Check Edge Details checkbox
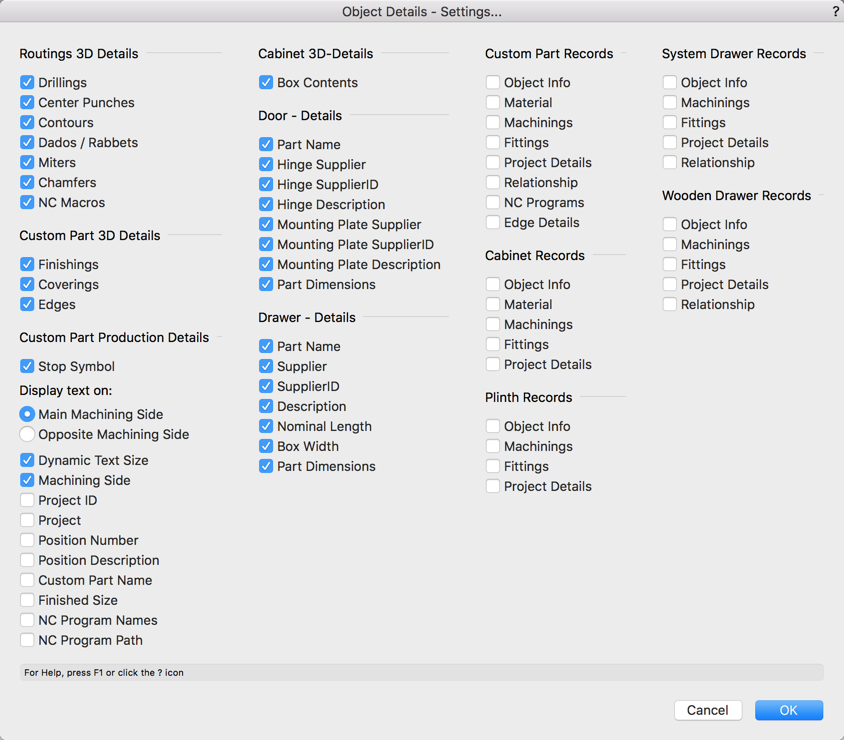Screen dimensions: 844x740 pos(493,222)
